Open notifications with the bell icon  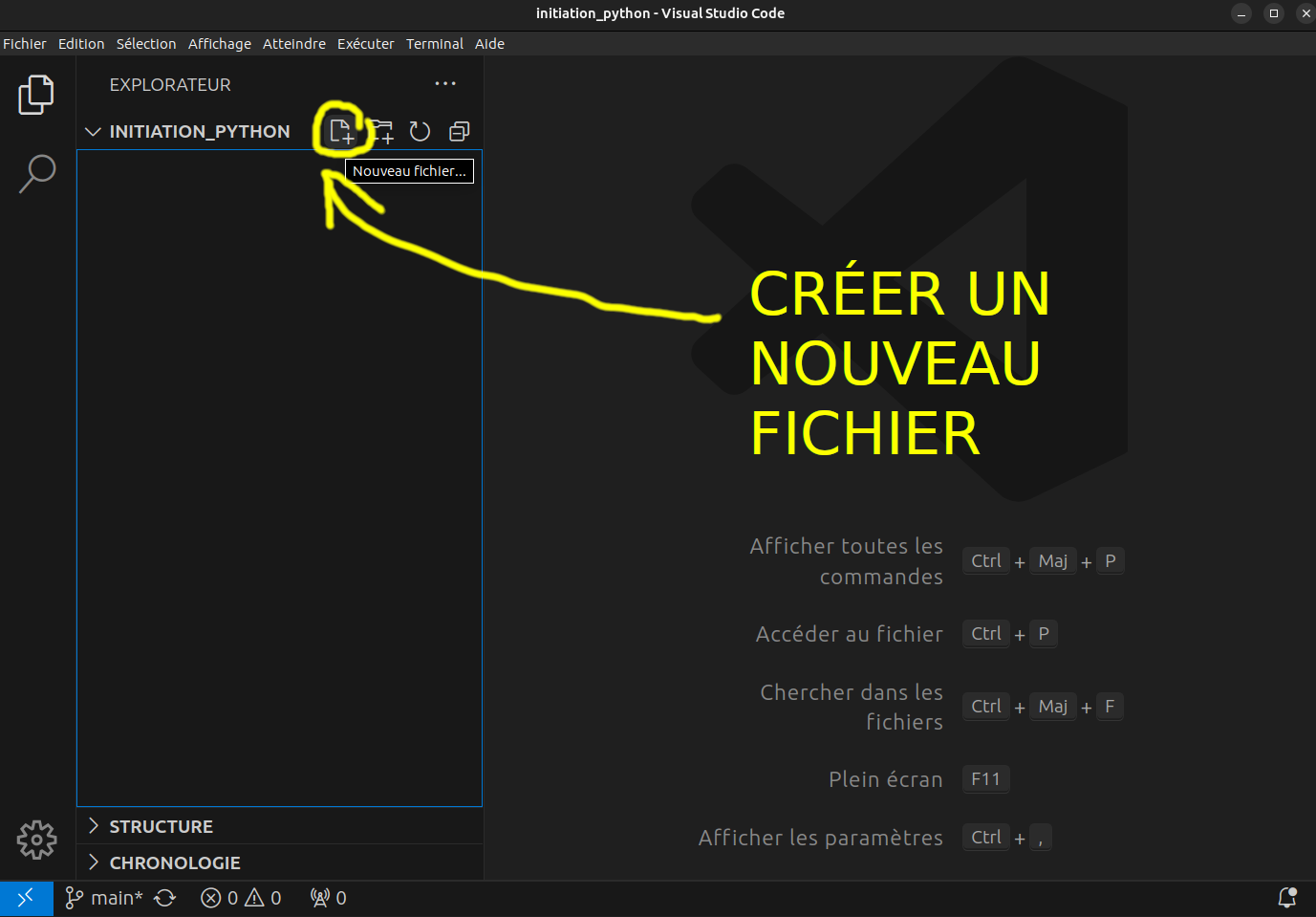coord(1287,898)
